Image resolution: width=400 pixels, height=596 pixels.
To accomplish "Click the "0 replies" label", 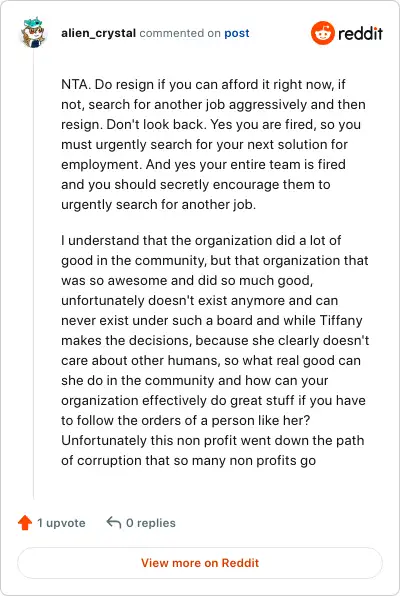I will (151, 523).
